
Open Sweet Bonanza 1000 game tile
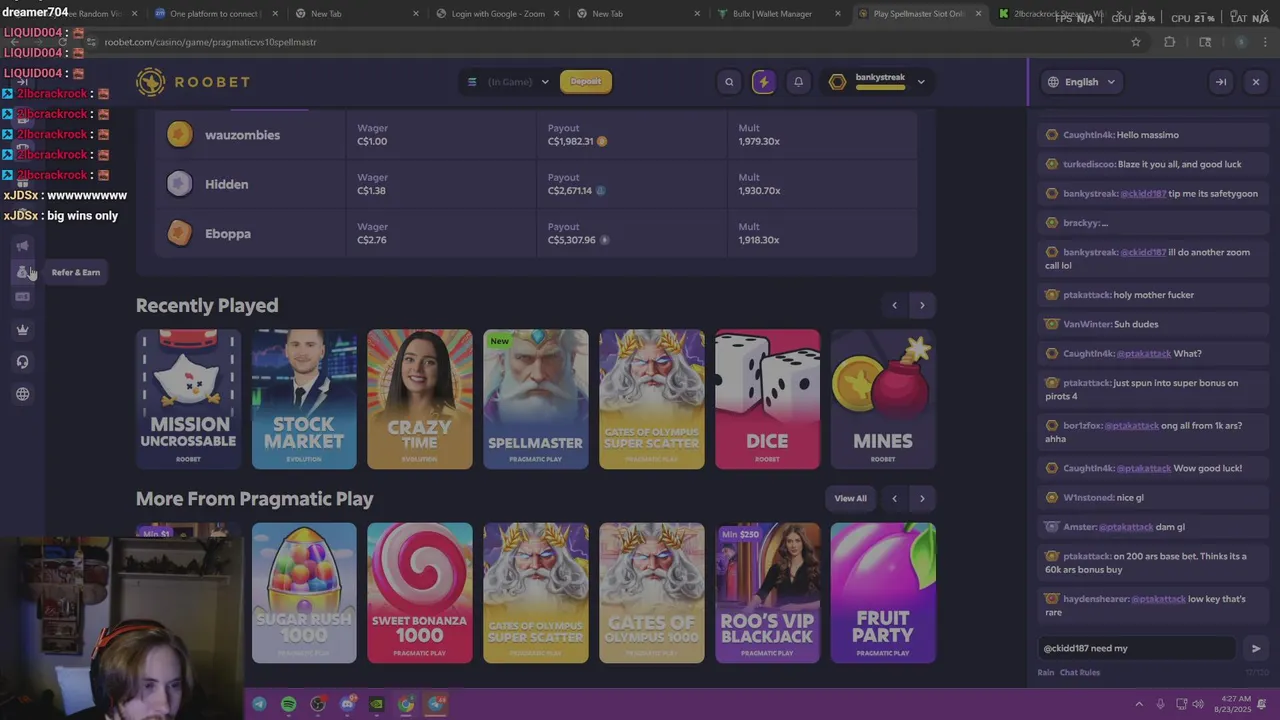coord(420,593)
